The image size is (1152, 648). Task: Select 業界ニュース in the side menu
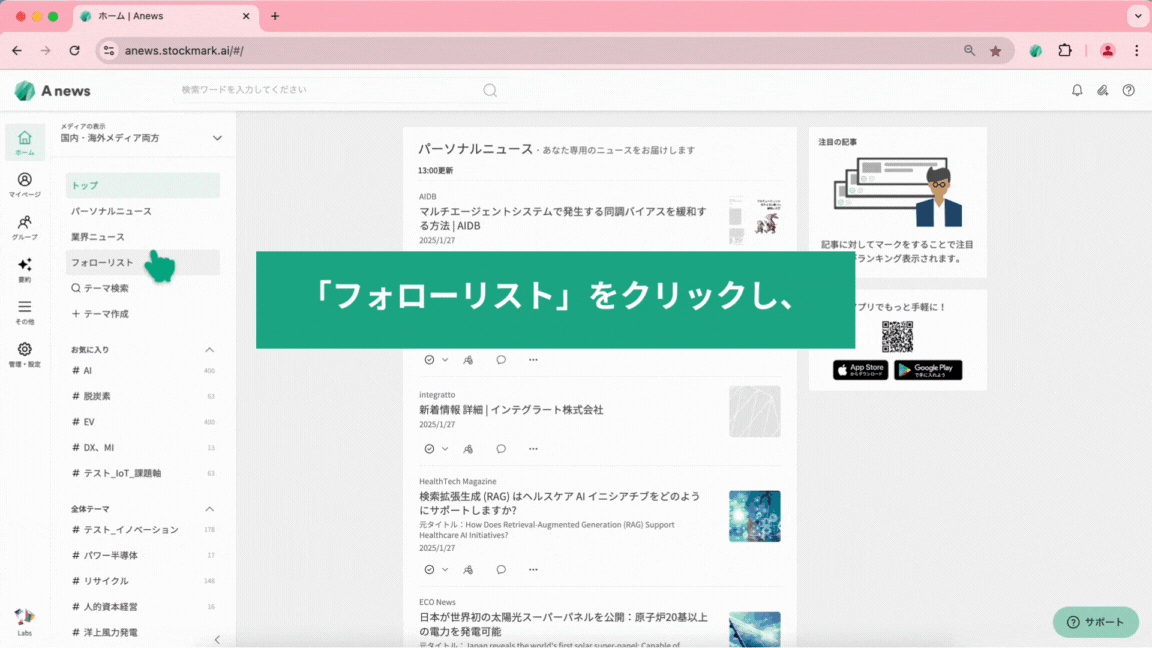click(x=98, y=237)
